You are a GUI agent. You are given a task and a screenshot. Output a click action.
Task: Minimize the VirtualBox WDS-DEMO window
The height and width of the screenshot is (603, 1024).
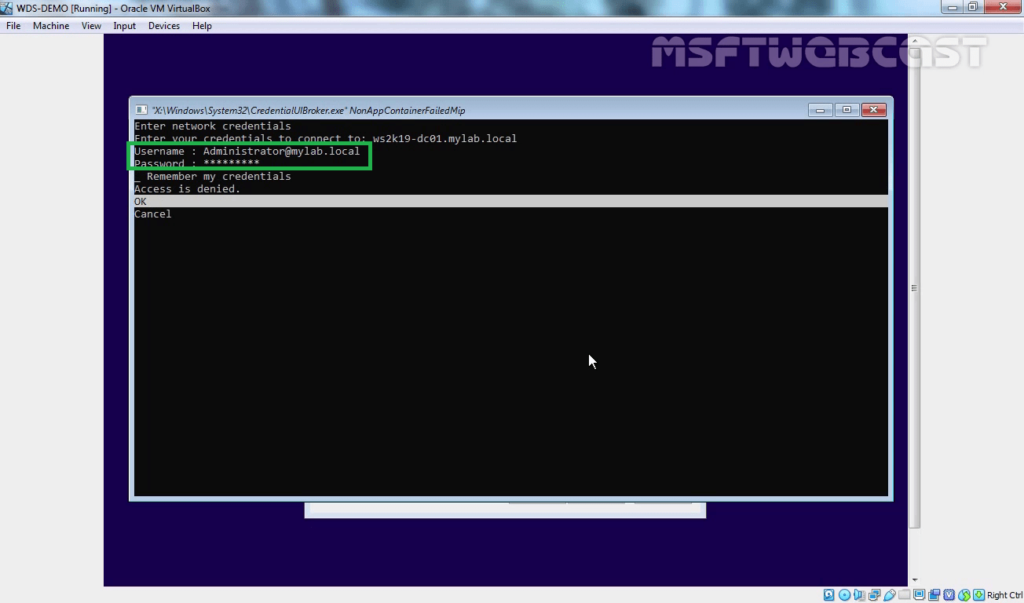952,7
